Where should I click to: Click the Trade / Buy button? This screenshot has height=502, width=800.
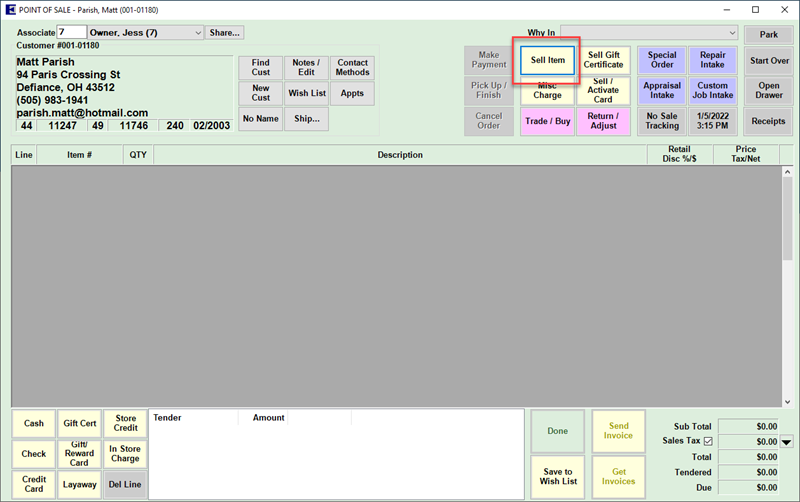click(547, 122)
